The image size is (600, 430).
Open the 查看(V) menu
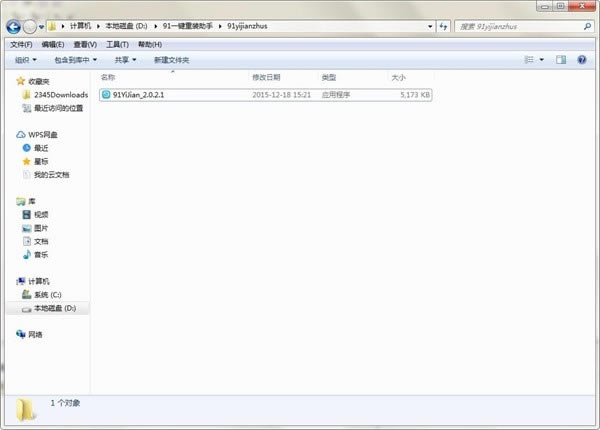pos(85,44)
